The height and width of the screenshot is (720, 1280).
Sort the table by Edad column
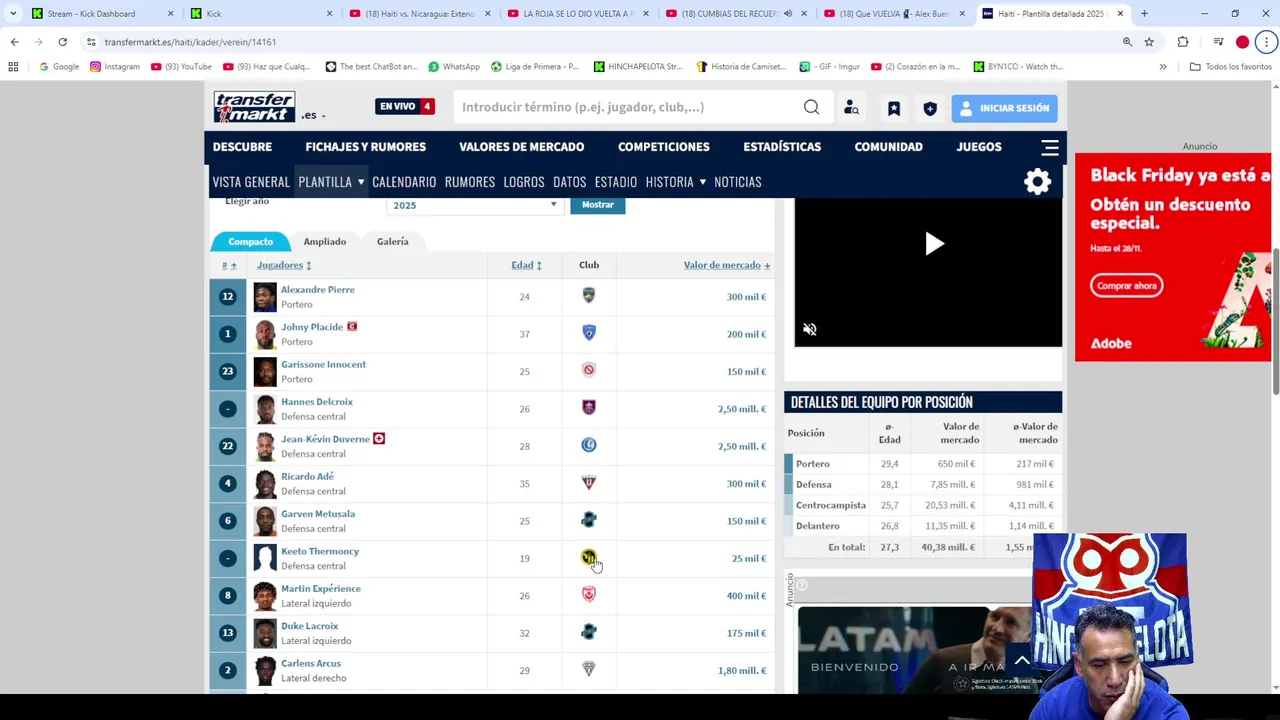526,265
